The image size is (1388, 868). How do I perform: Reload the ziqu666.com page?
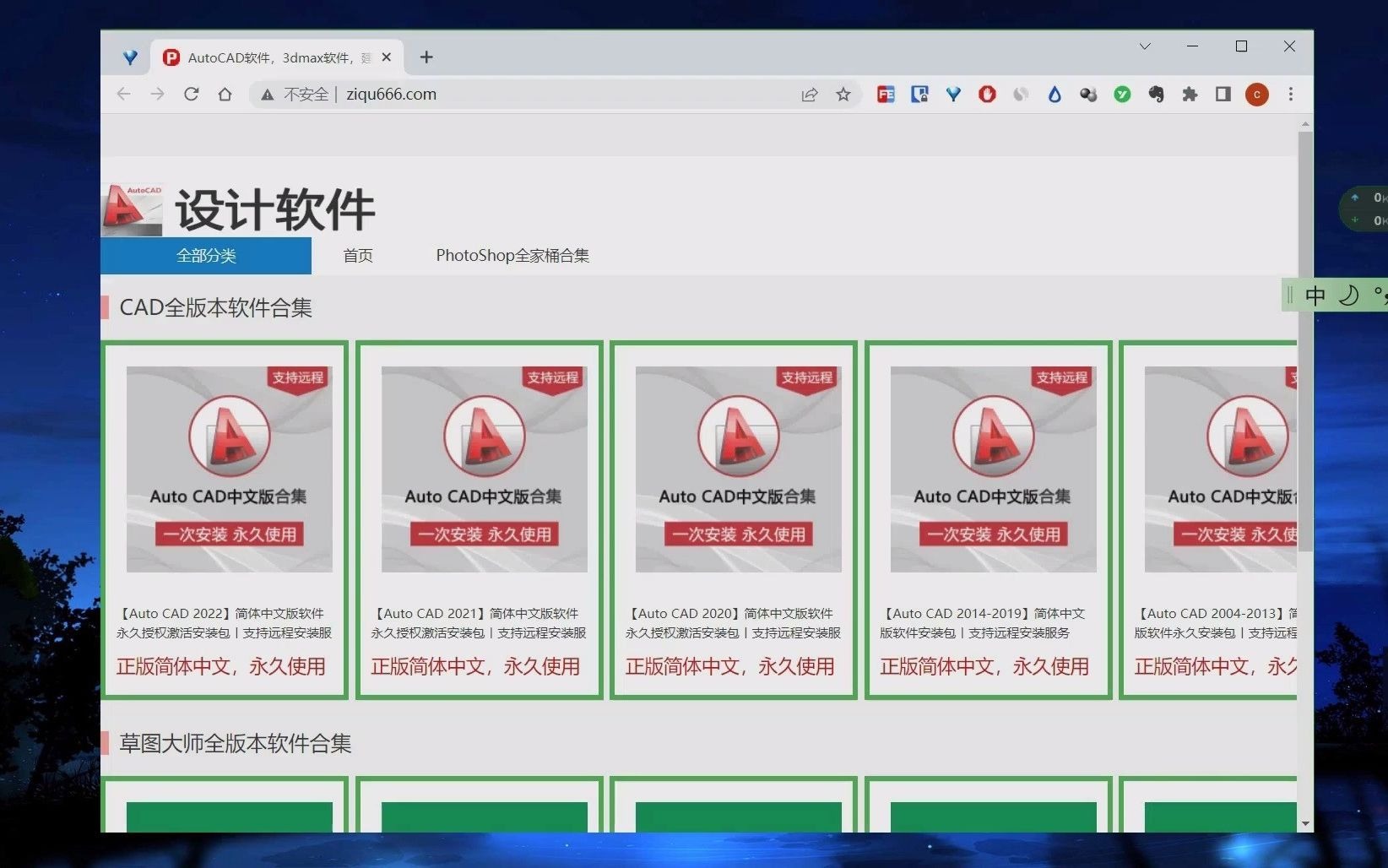tap(192, 94)
